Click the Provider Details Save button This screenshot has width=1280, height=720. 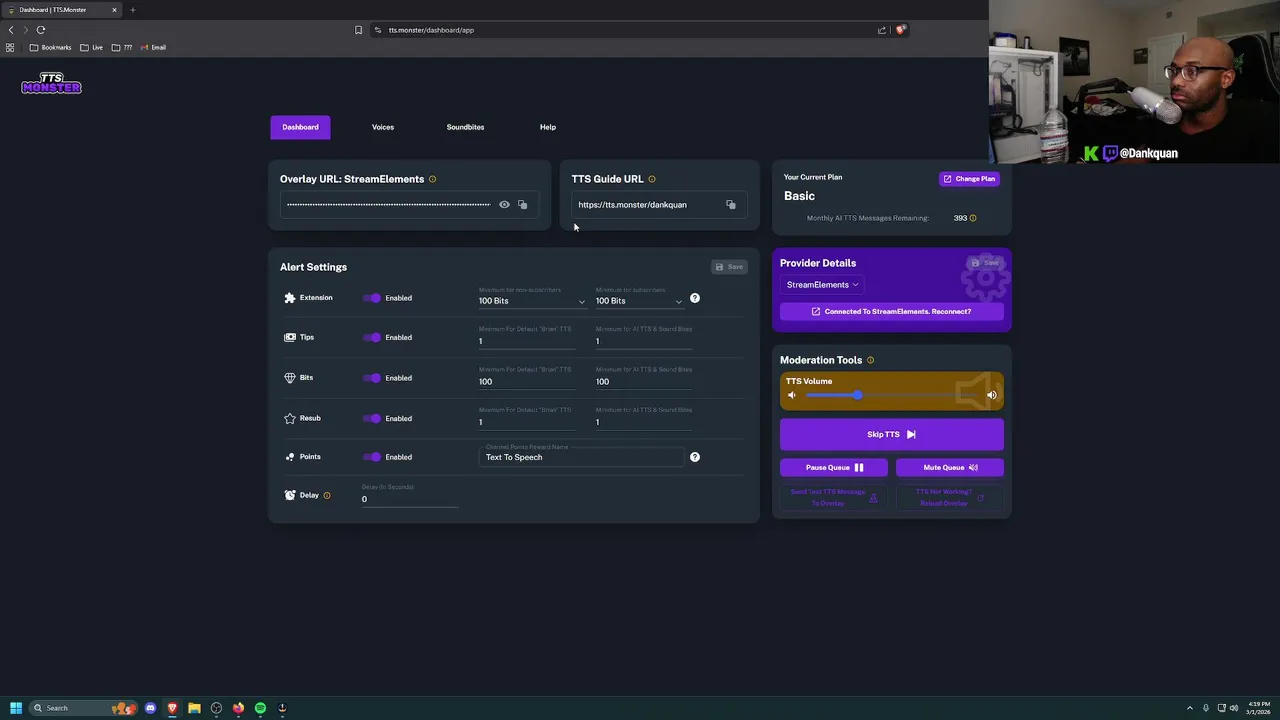coord(985,263)
